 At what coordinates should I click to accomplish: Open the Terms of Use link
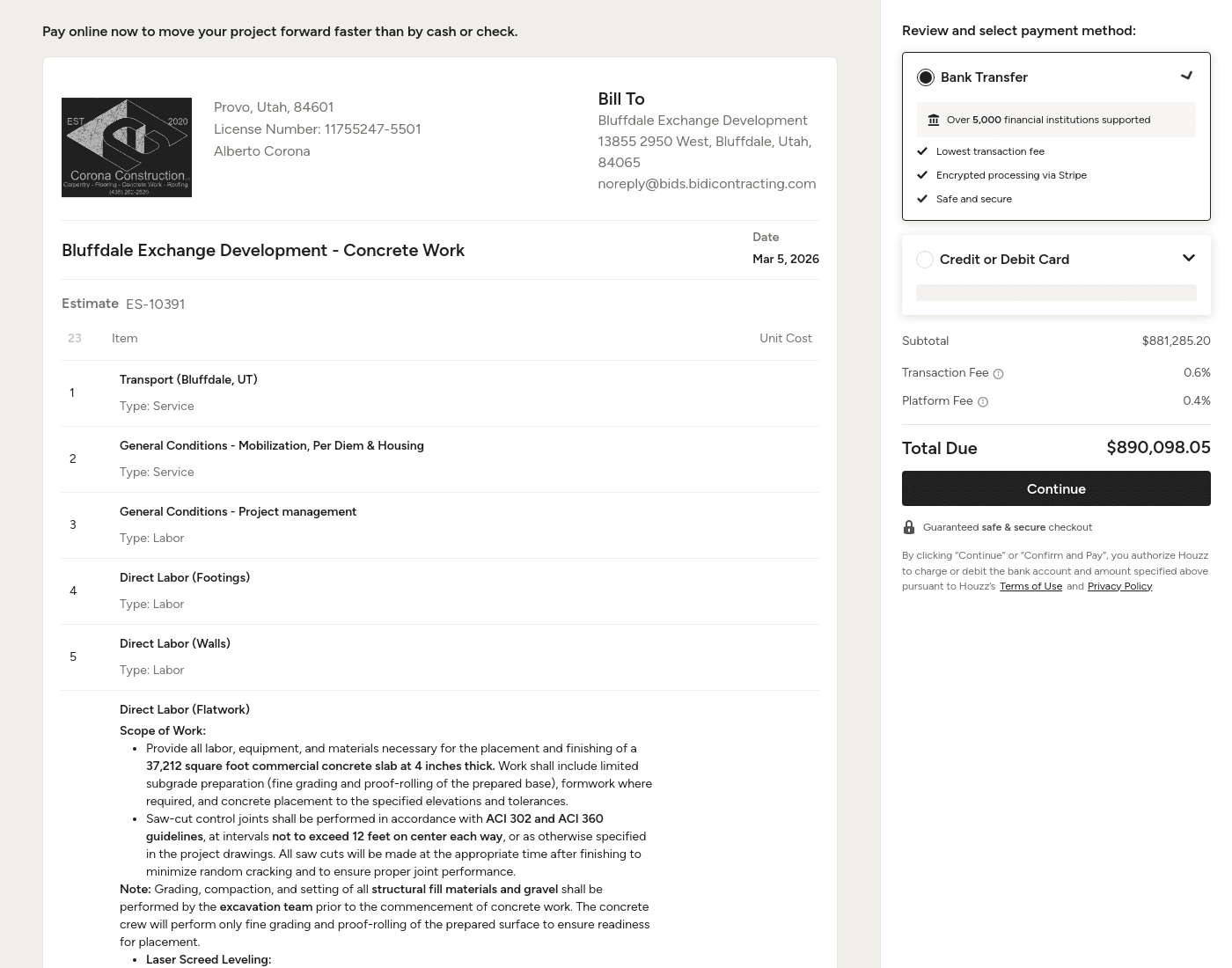click(1030, 586)
